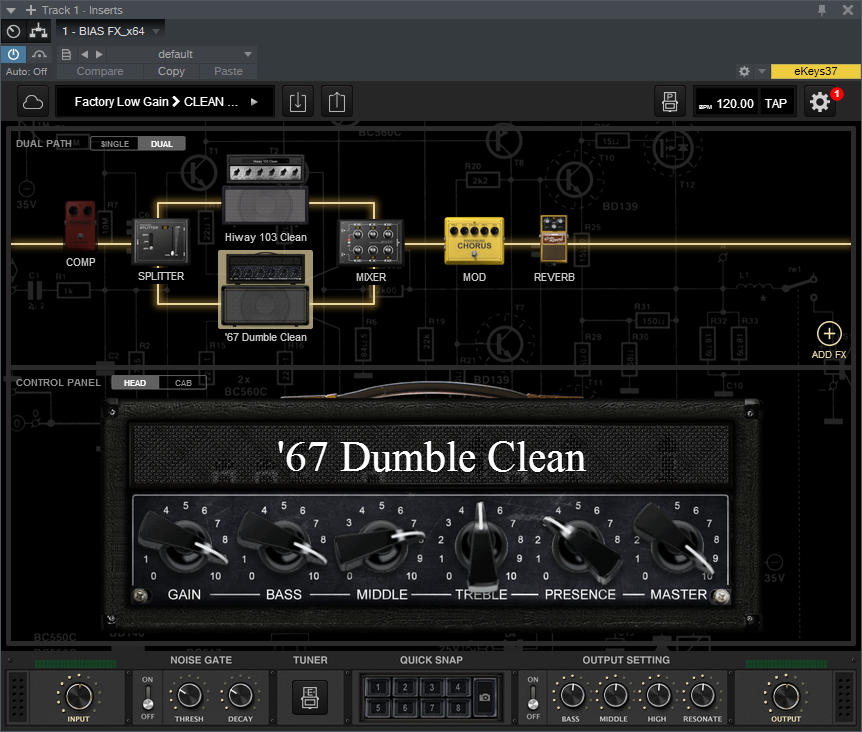Click the BPM 120.00 tempo field
This screenshot has height=732, width=862.
click(726, 103)
